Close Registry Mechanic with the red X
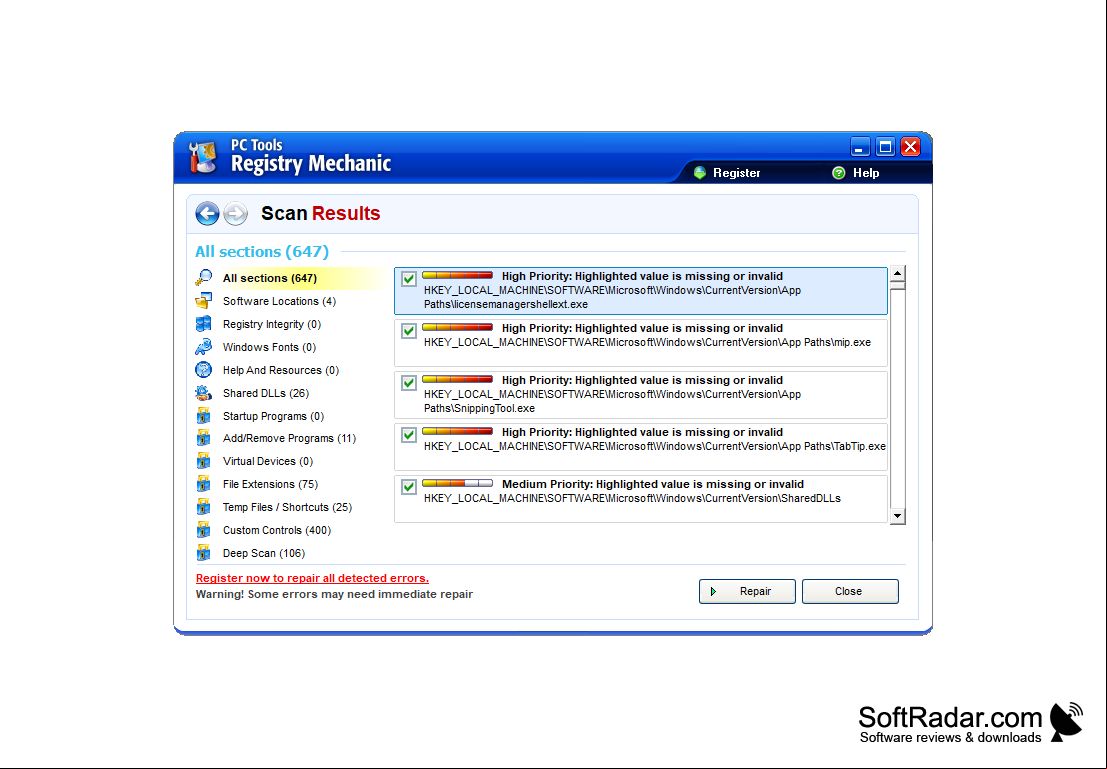Image resolution: width=1107 pixels, height=769 pixels. click(911, 147)
